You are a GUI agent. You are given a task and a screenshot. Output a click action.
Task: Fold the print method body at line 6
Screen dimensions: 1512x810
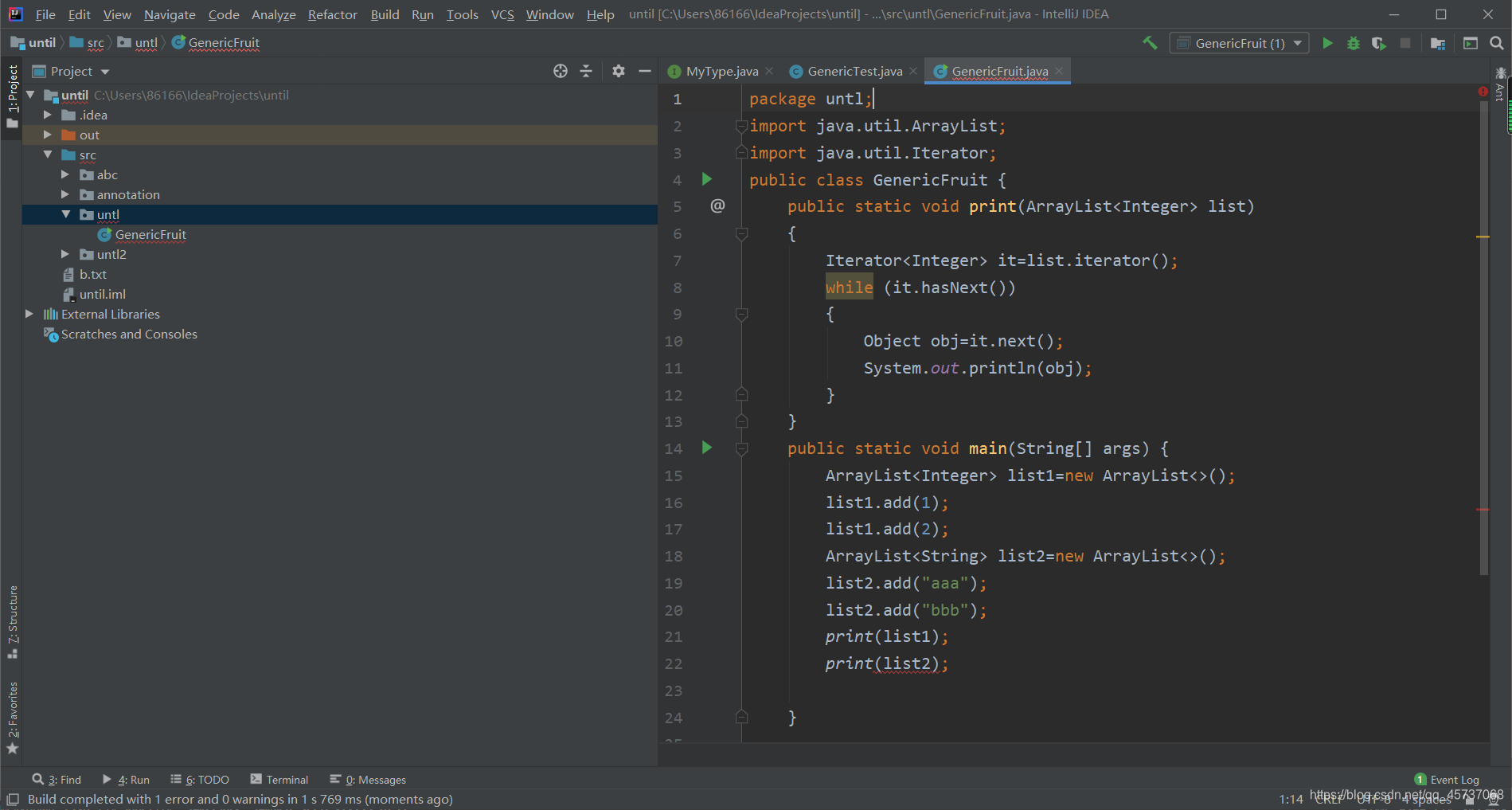pos(741,233)
